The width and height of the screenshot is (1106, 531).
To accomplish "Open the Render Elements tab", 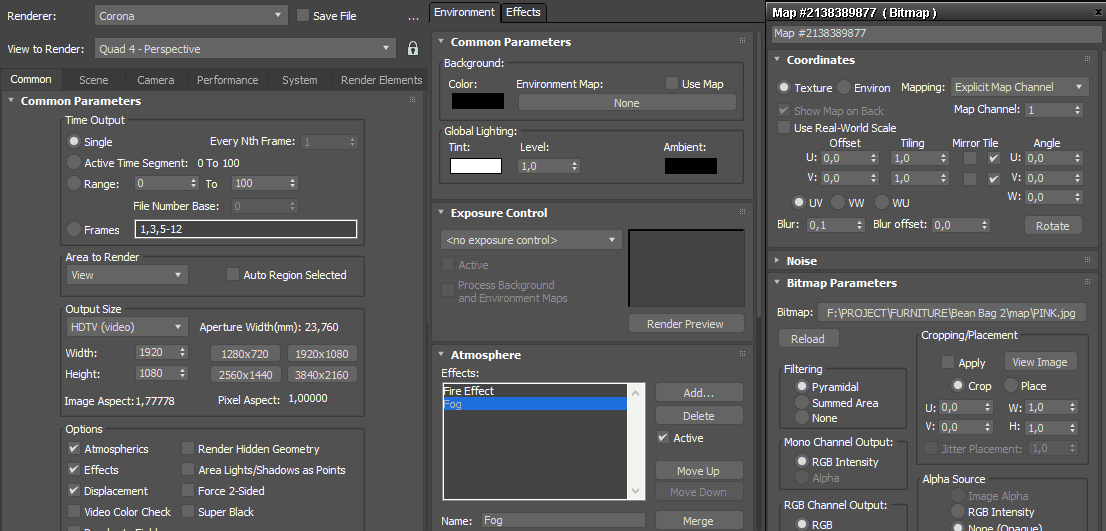I will click(381, 80).
